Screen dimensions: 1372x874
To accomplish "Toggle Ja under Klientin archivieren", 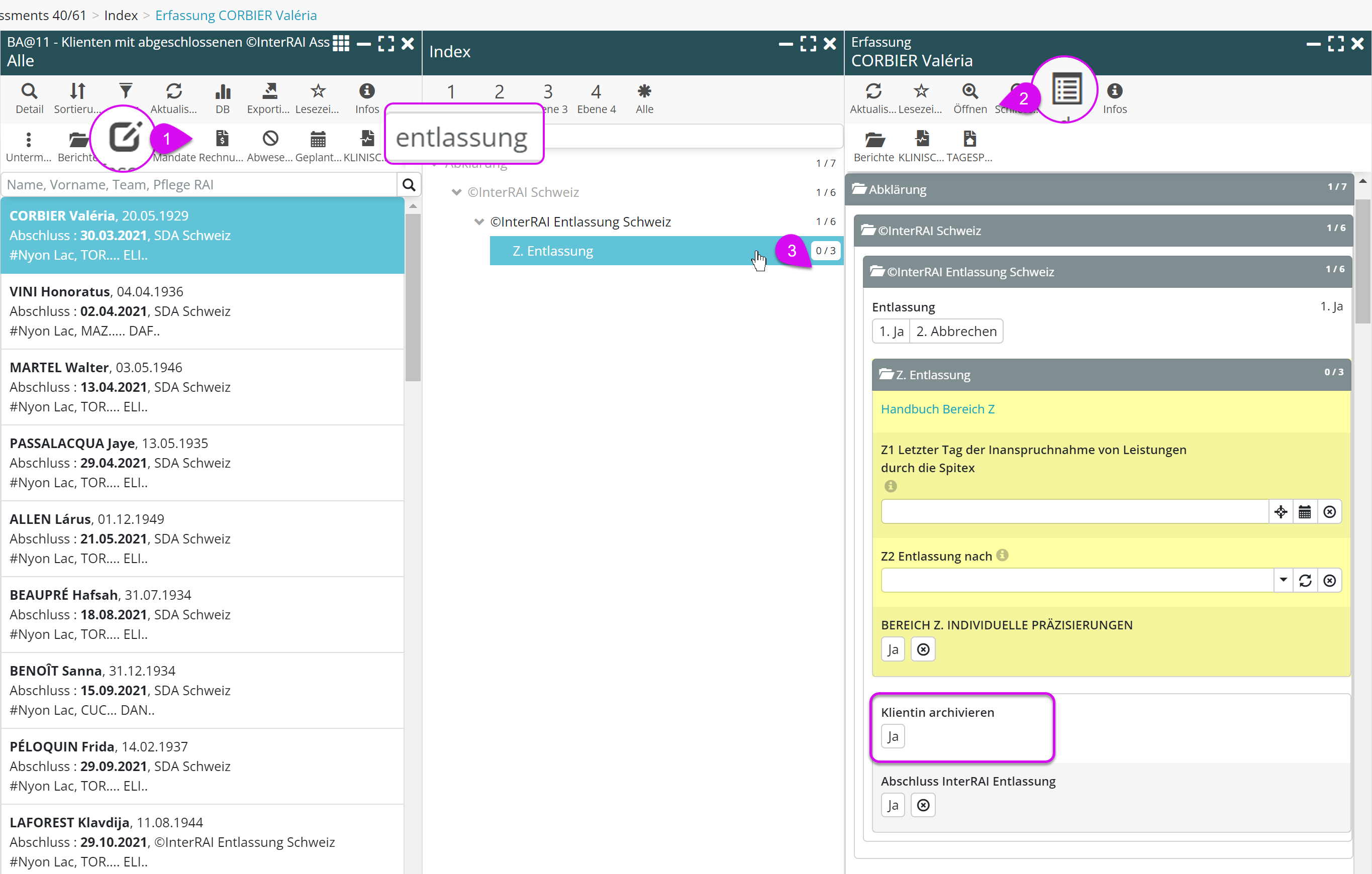I will [892, 736].
